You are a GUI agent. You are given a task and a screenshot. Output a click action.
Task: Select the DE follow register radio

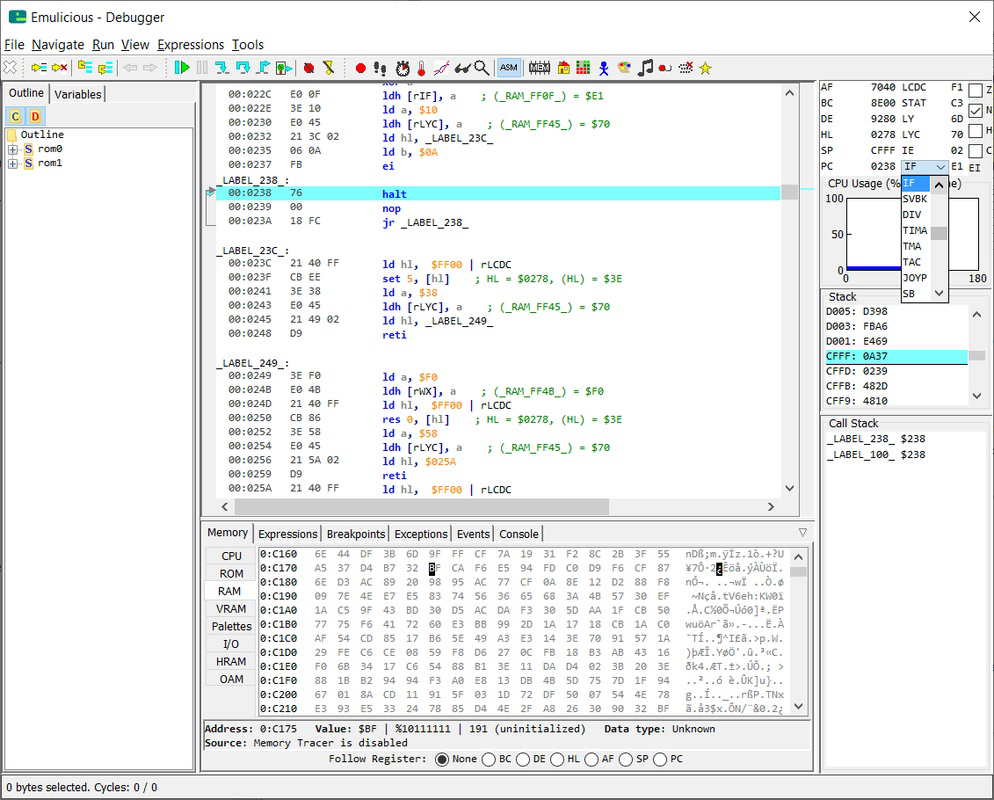[x=523, y=759]
